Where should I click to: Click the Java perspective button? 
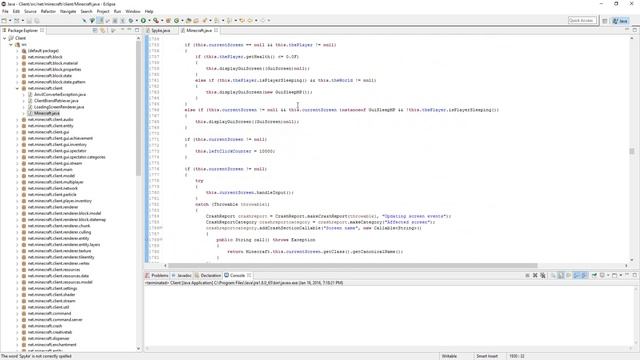[620, 20]
